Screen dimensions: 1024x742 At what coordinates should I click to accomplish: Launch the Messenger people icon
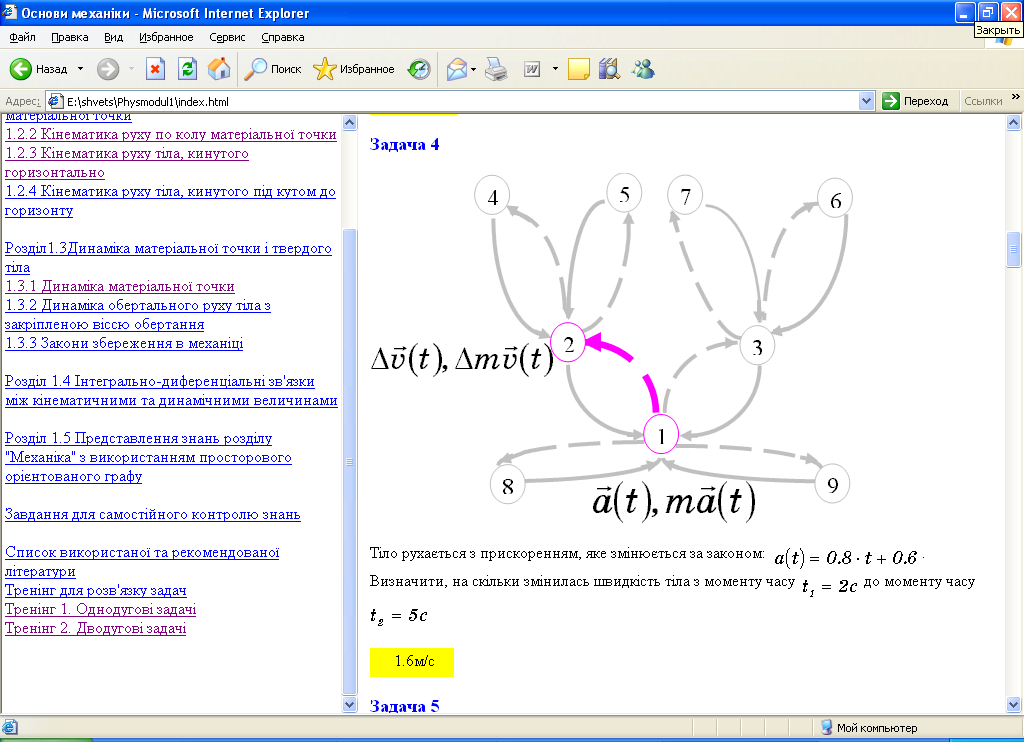tap(643, 69)
